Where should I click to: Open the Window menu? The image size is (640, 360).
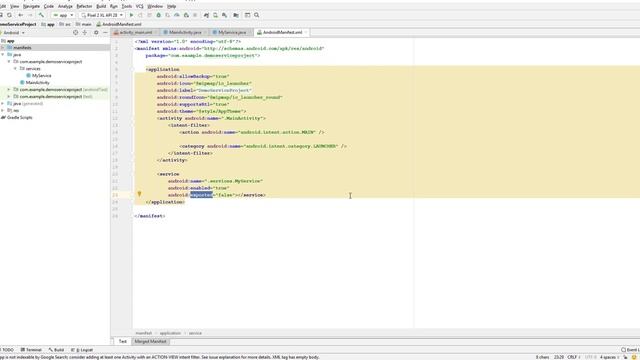pos(155,7)
